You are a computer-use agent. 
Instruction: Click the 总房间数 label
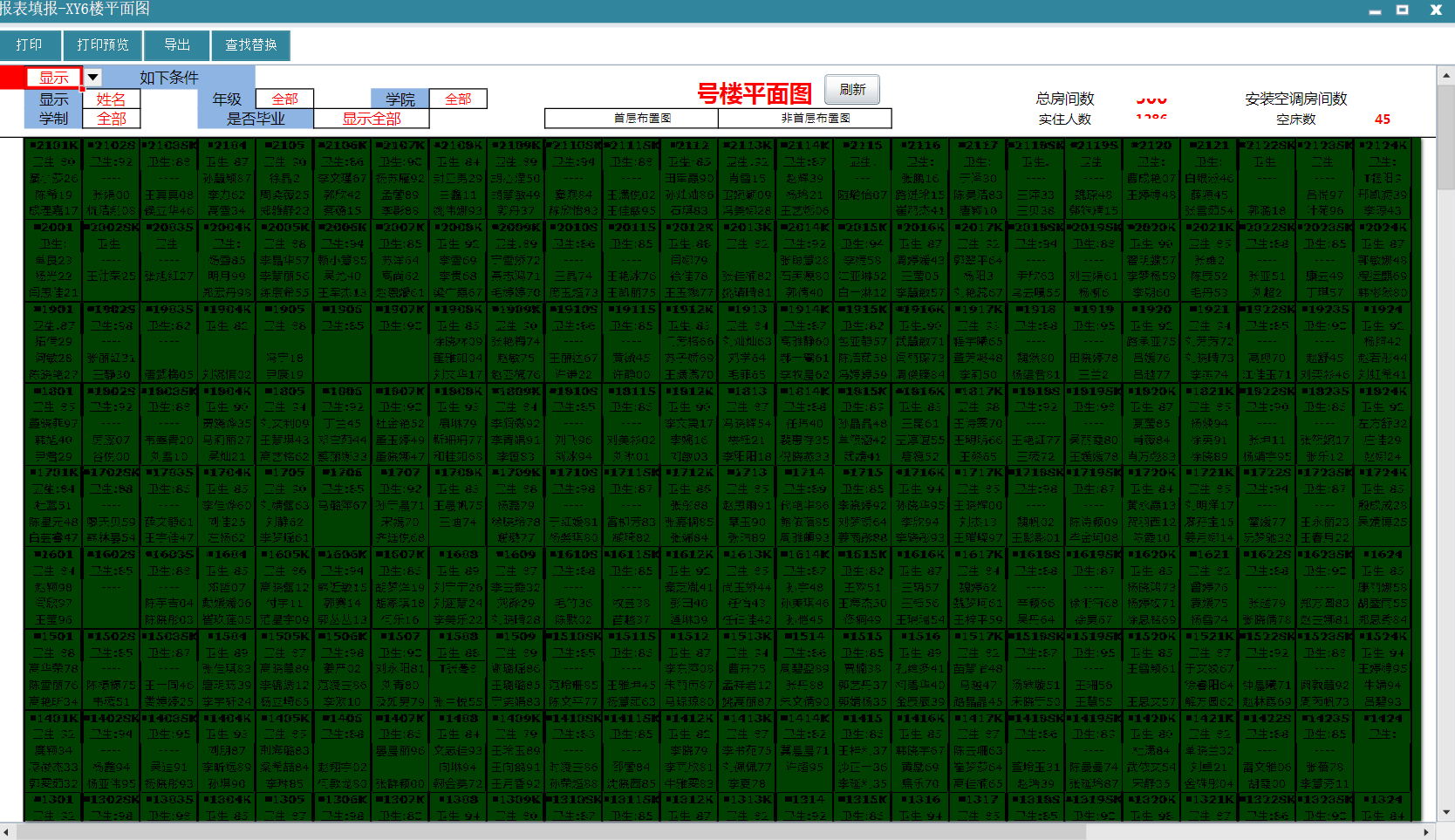click(x=1065, y=99)
